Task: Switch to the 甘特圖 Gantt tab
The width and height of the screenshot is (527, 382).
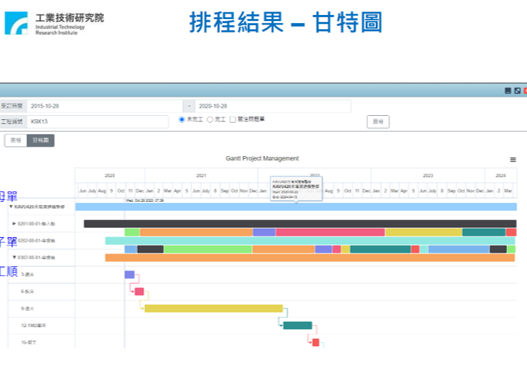Action: (41, 140)
